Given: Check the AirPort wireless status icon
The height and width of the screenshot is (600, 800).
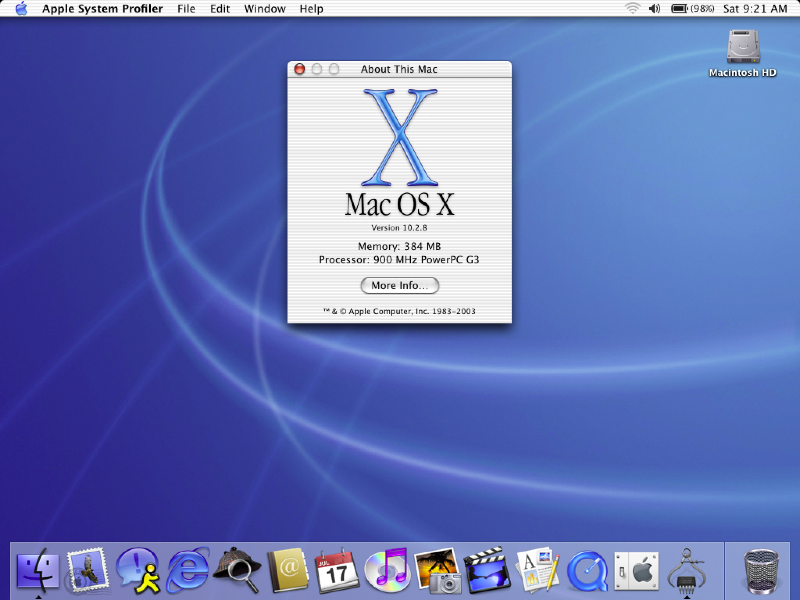Looking at the screenshot, I should point(633,9).
